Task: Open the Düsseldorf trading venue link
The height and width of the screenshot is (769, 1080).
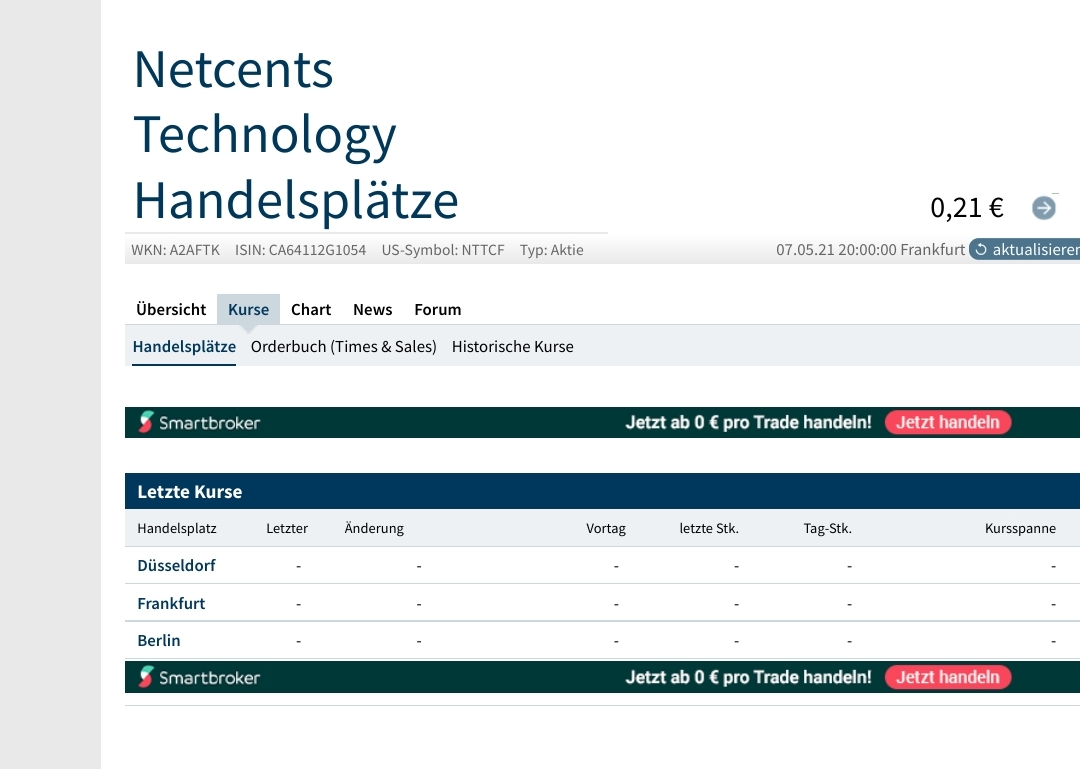Action: 176,565
